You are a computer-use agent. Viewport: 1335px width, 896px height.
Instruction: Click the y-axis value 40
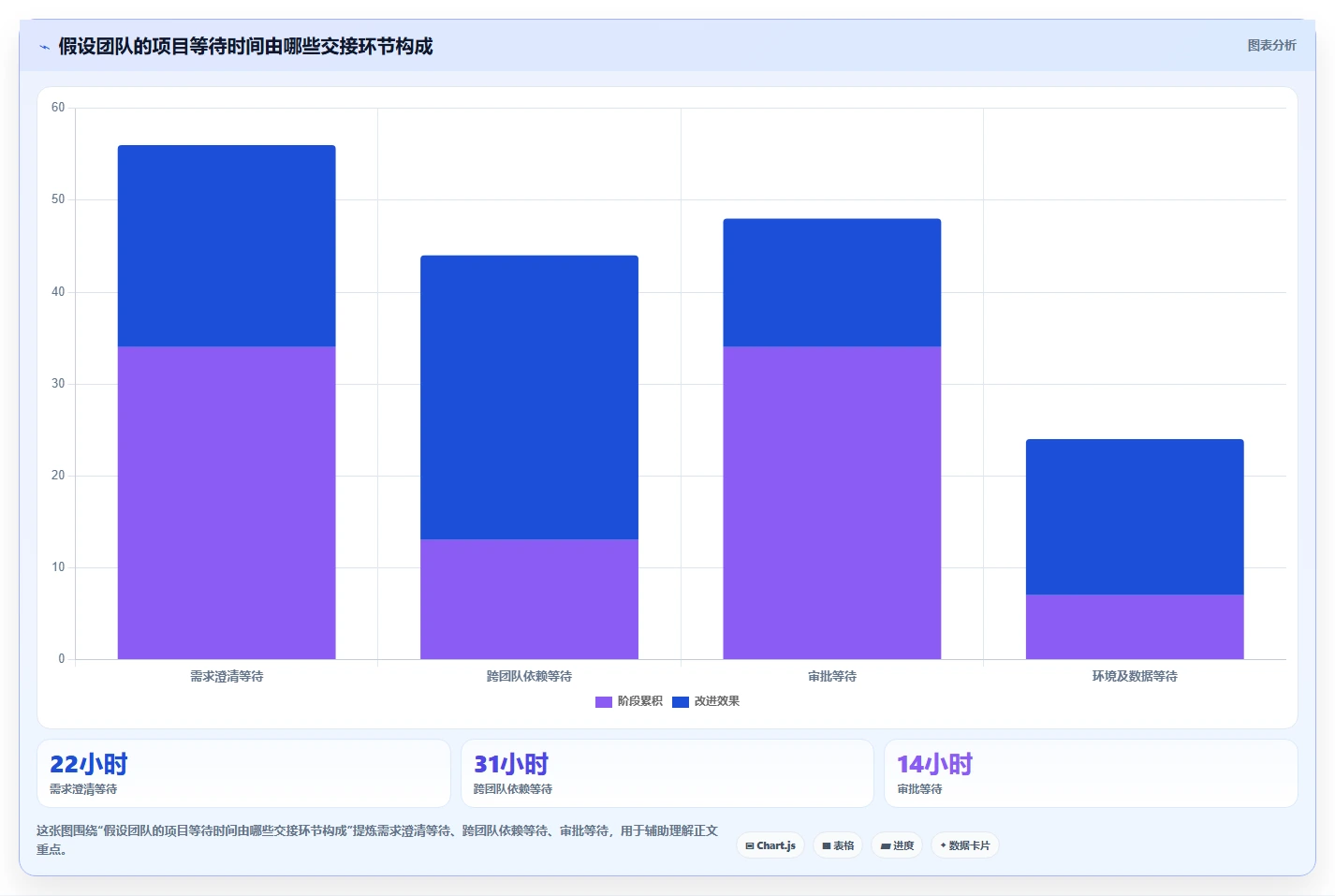point(58,292)
